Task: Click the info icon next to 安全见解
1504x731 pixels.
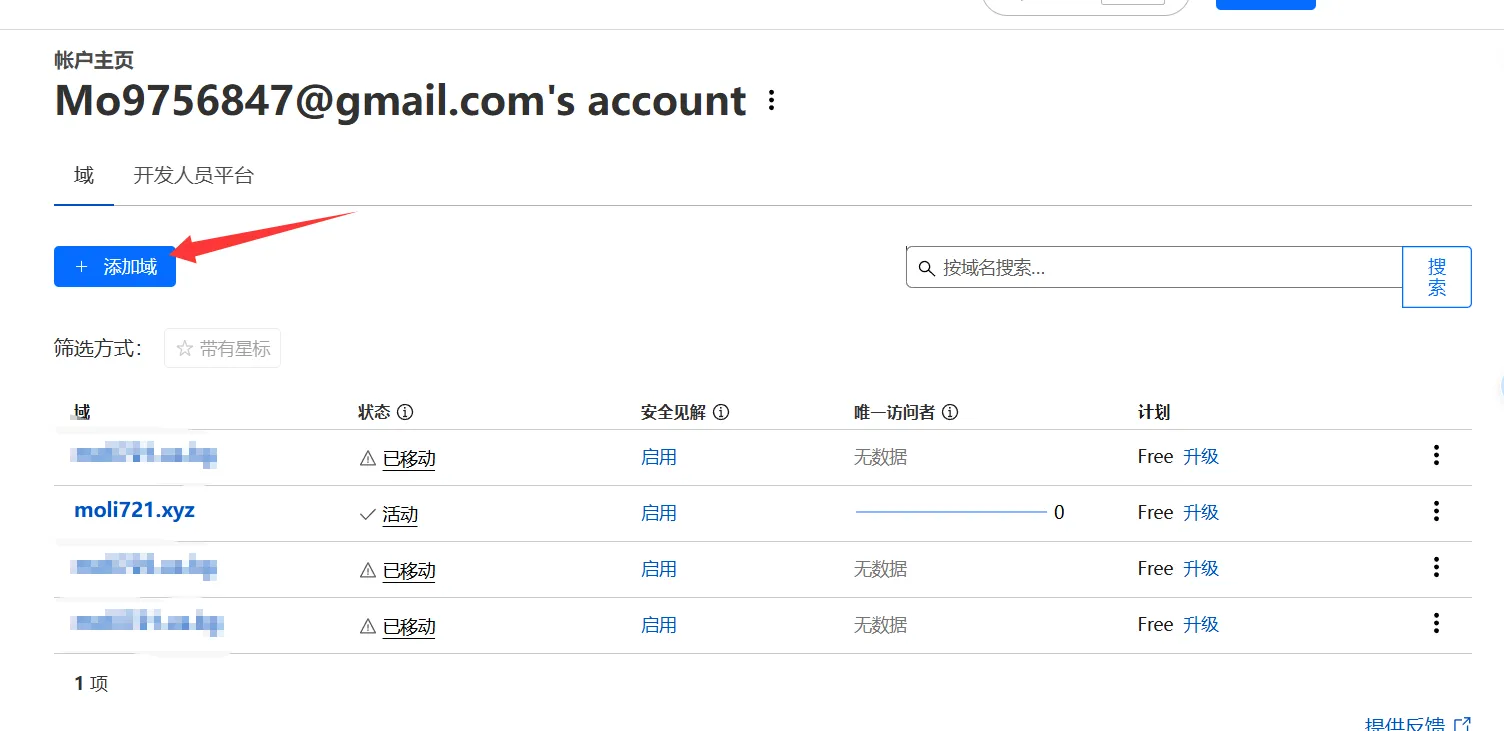Action: pyautogui.click(x=721, y=412)
